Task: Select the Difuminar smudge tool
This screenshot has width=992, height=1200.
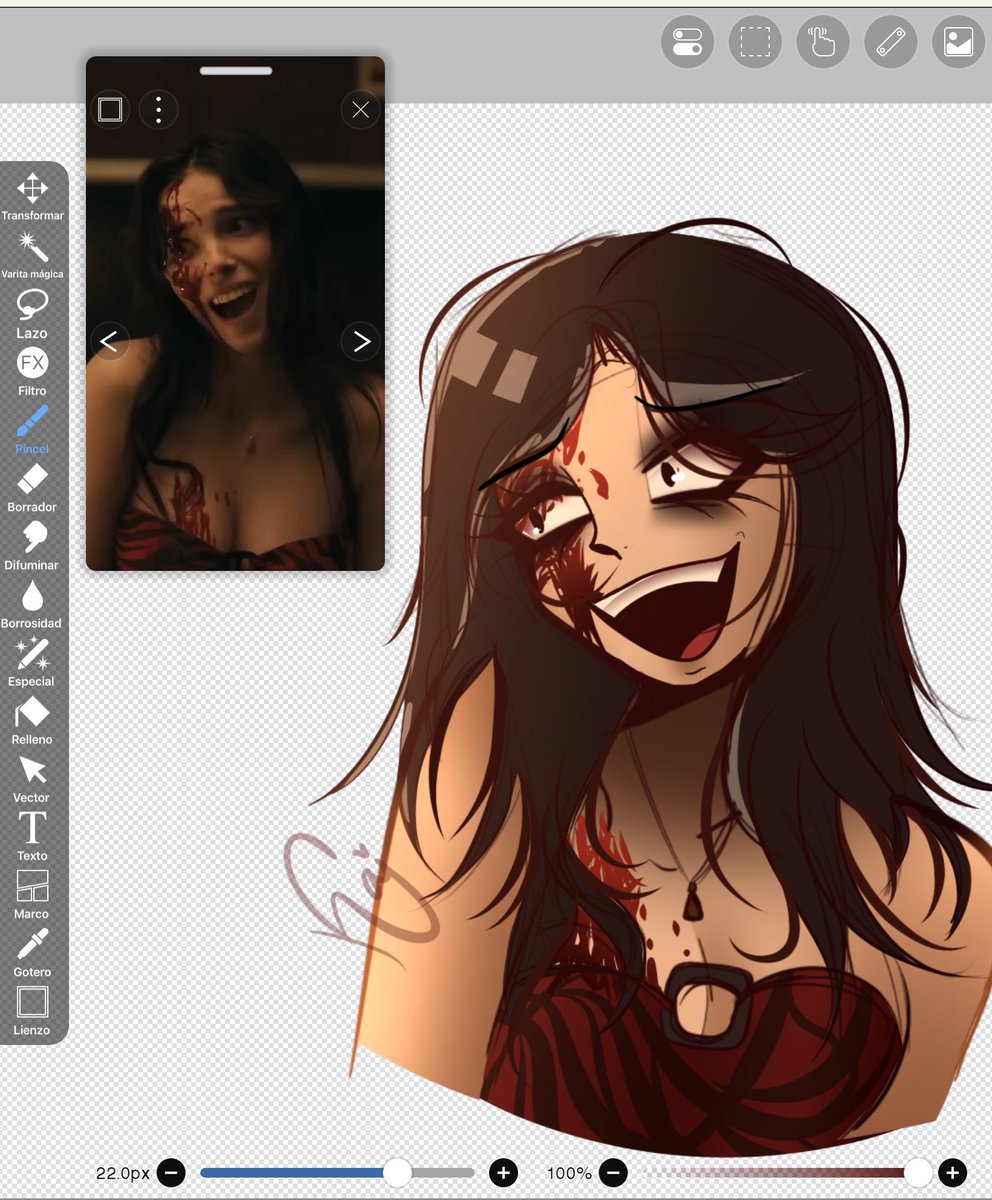Action: (32, 545)
